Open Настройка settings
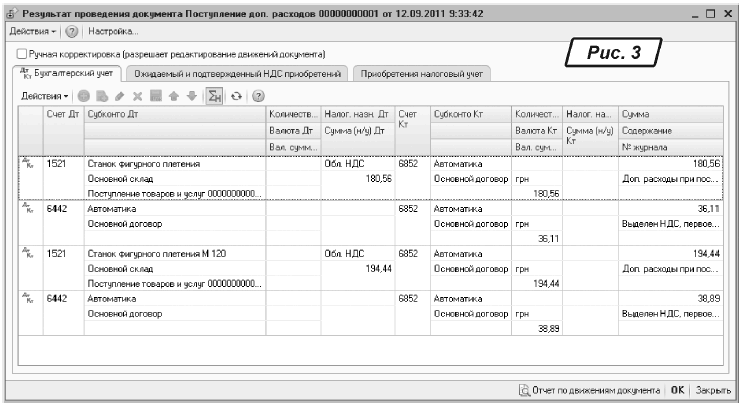The width and height of the screenshot is (742, 406). (113, 34)
